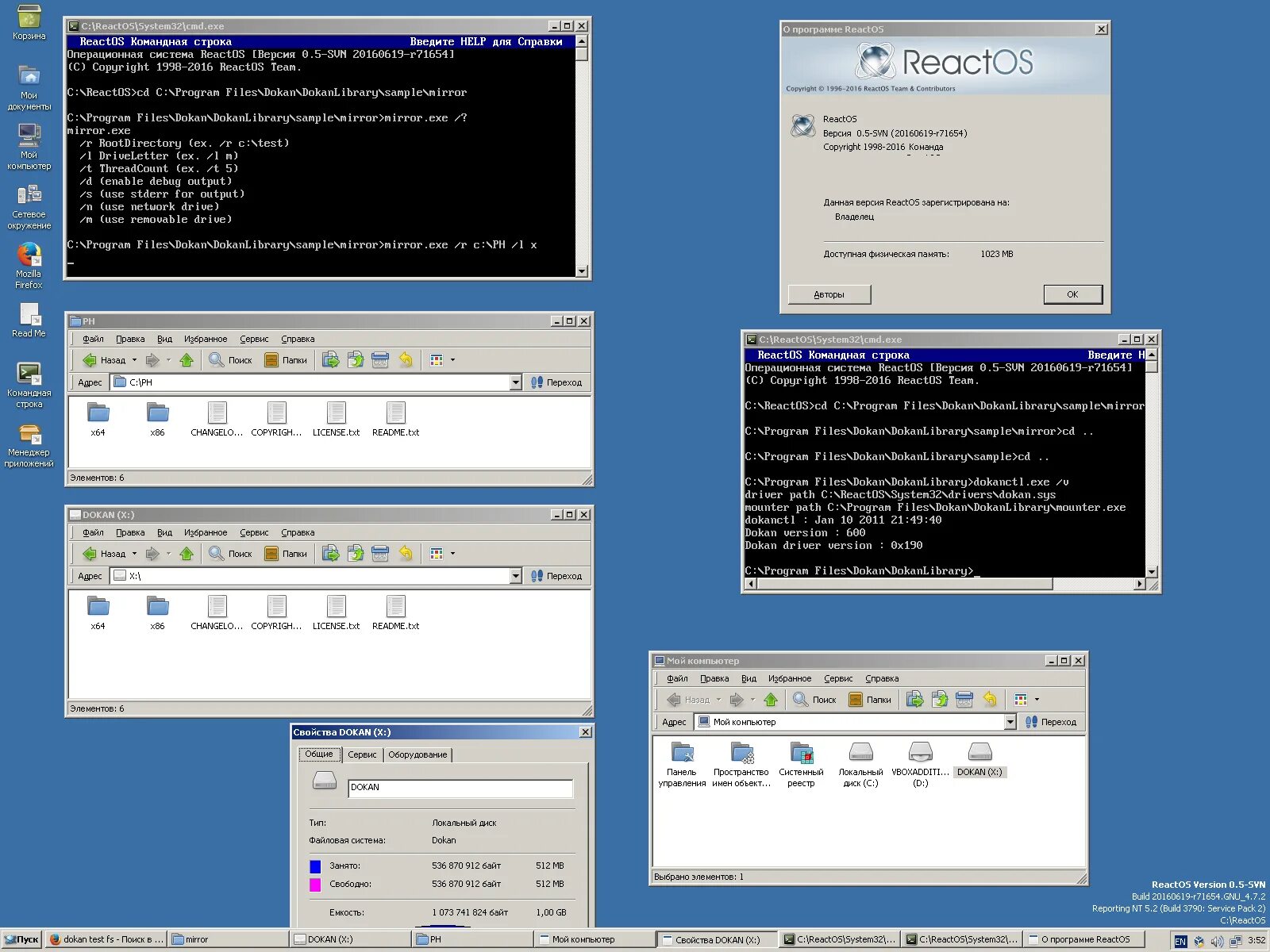Click Copy To icon in DOKAN (X:) toolbar
This screenshot has height=952, width=1270.
point(356,554)
